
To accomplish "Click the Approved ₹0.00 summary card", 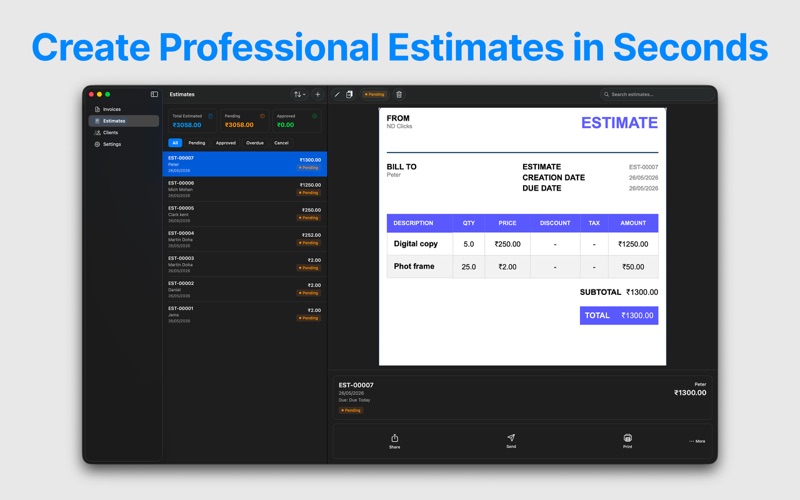I will coord(296,121).
